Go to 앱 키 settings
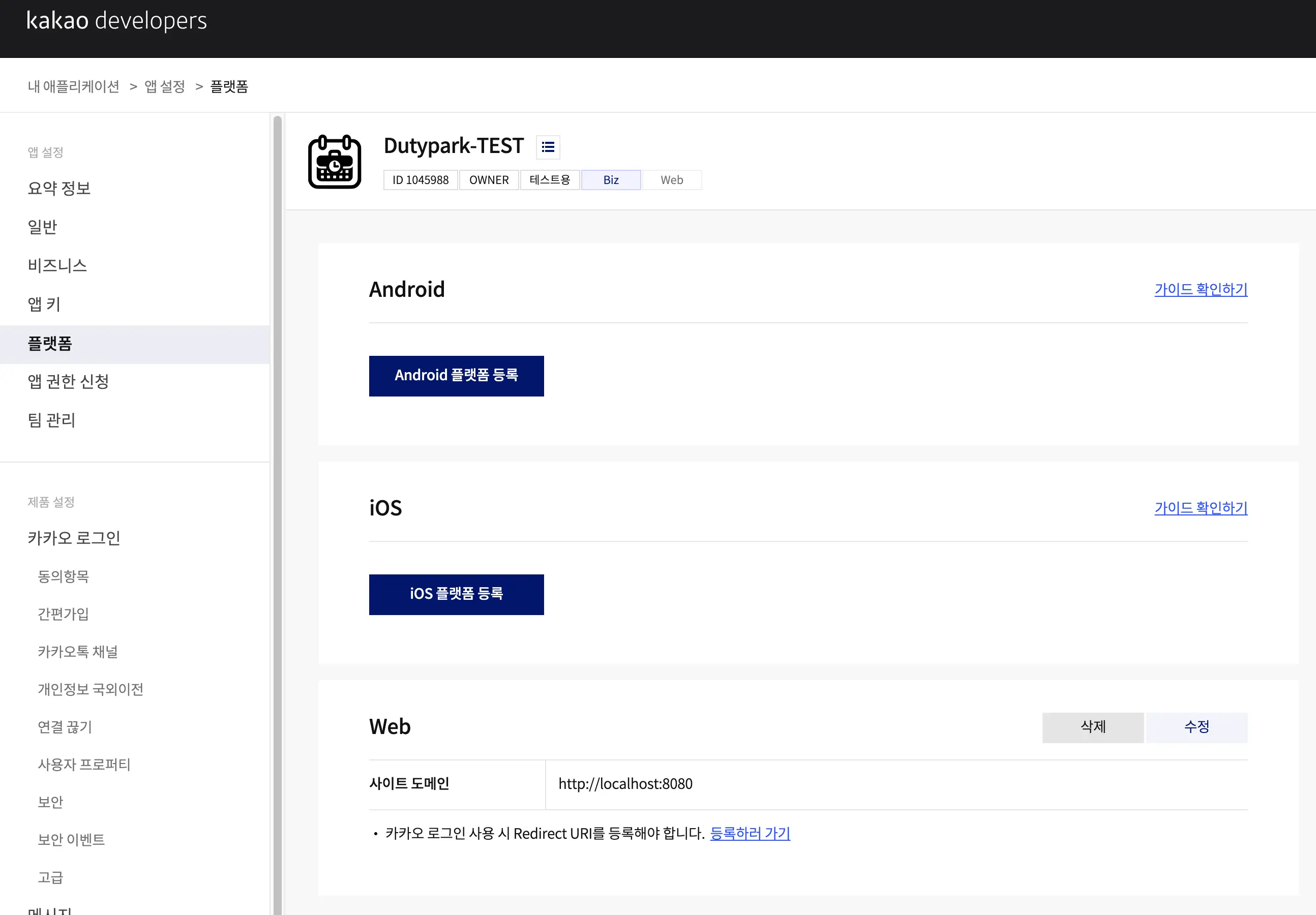 [x=44, y=304]
